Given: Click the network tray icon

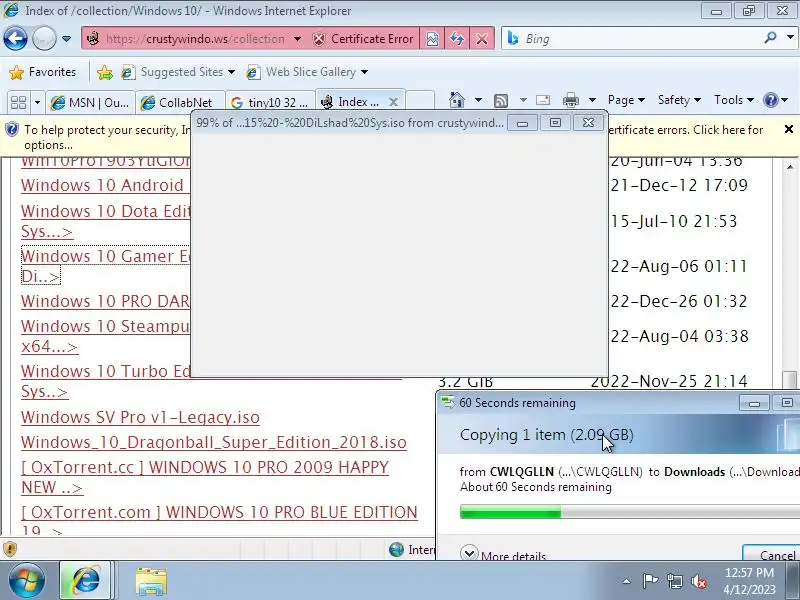Looking at the screenshot, I should pyautogui.click(x=674, y=581).
